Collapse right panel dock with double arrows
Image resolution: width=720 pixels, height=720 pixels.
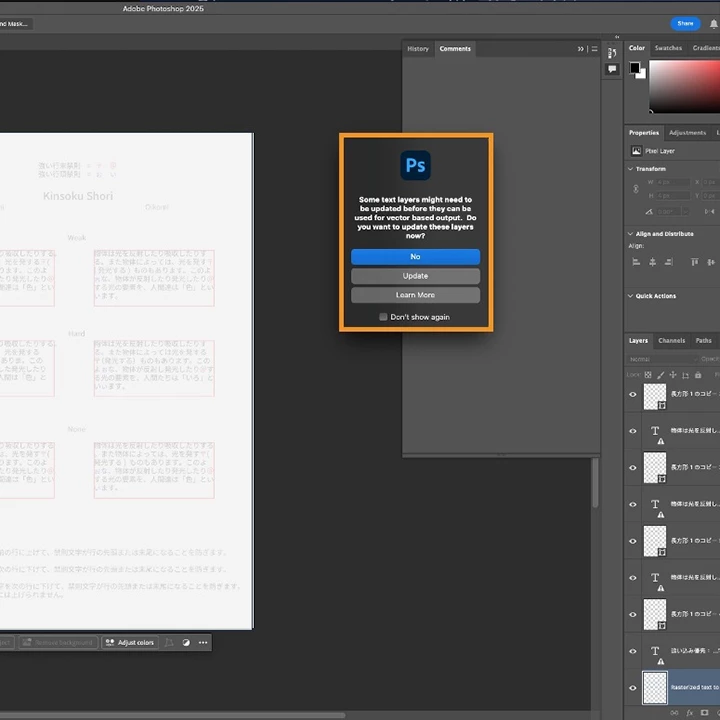pos(617,37)
